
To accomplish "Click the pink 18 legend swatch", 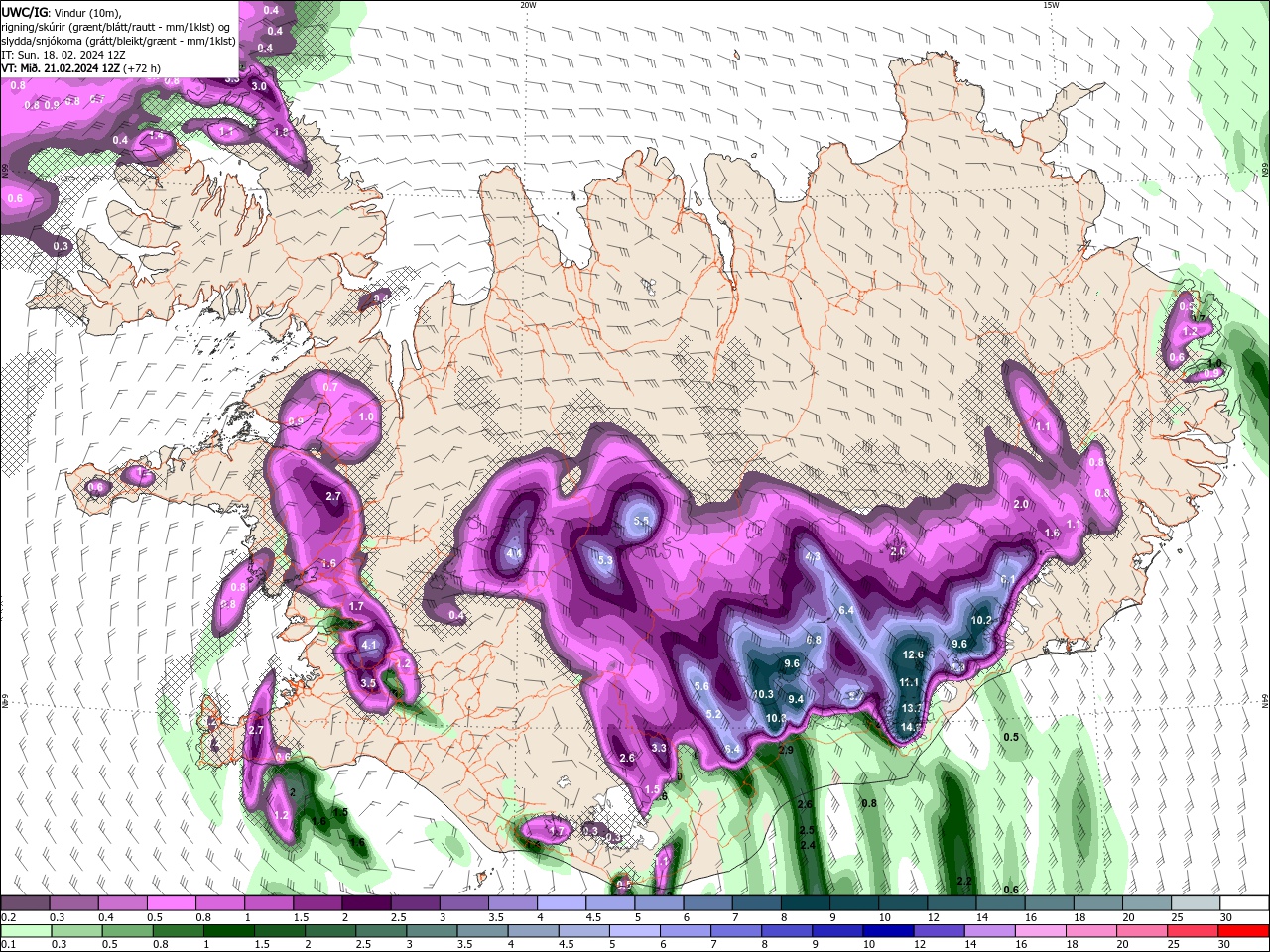I will [x=1092, y=931].
